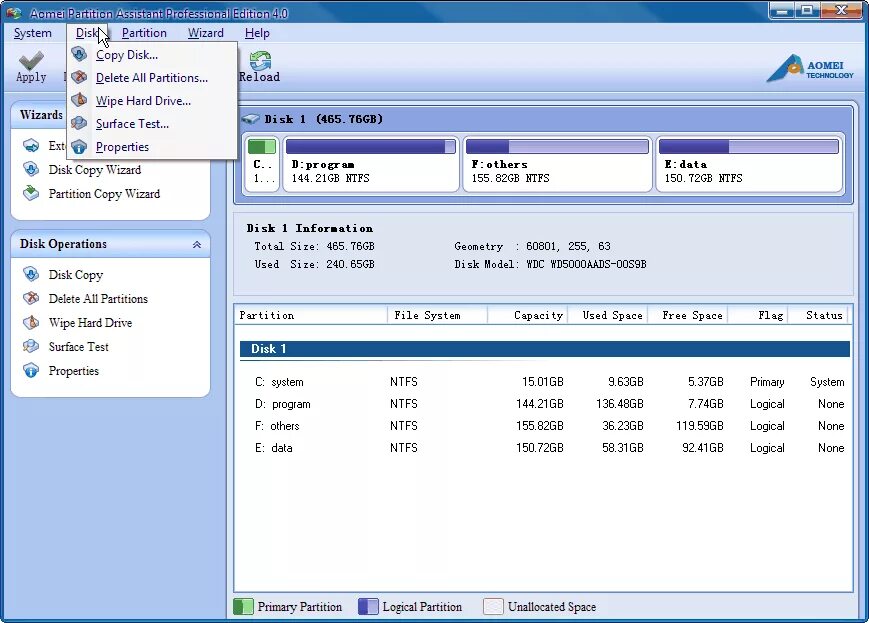Click the '144.21GB' capacity cell
Viewport: 869px width, 623px height.
539,404
